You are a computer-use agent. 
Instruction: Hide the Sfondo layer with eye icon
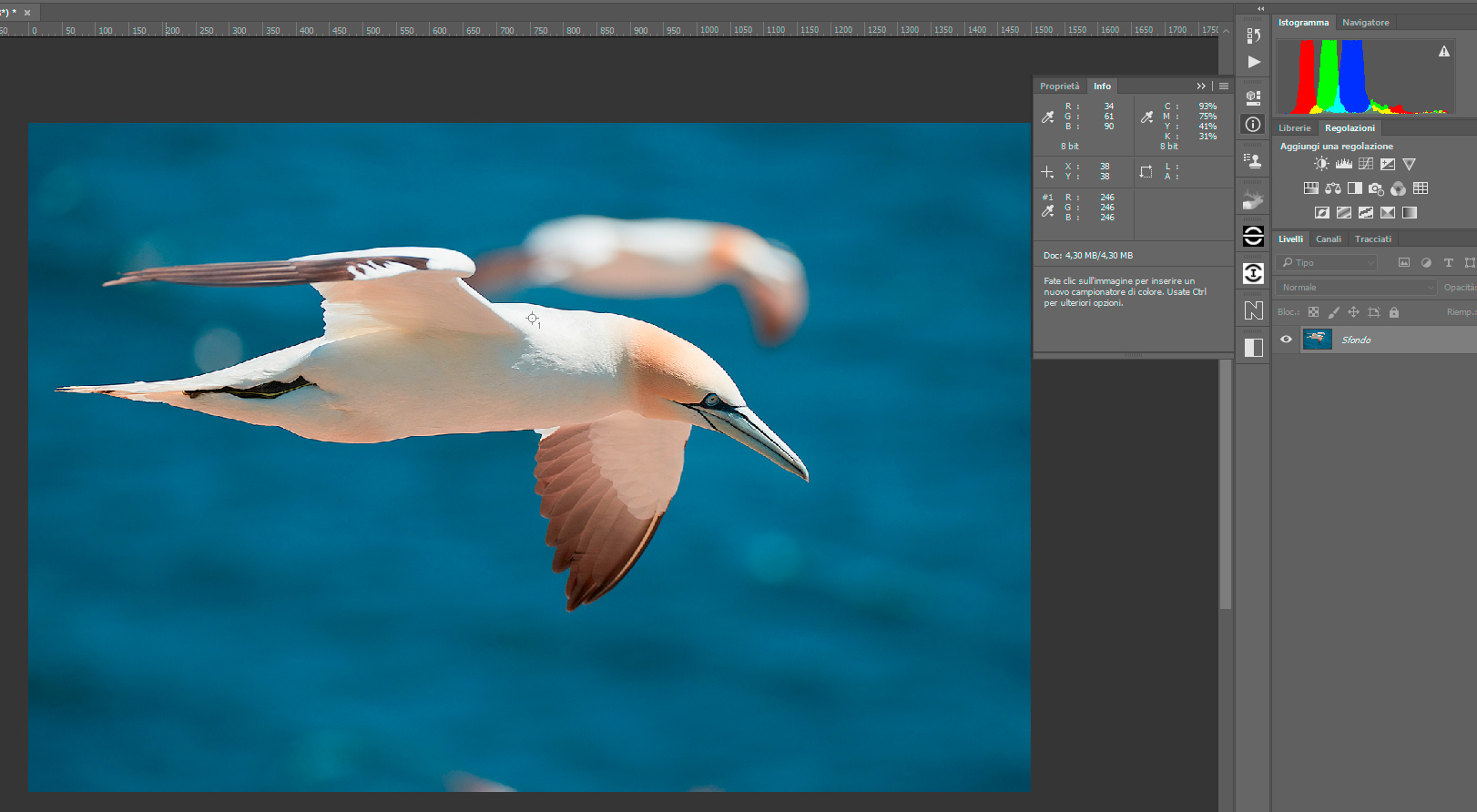tap(1287, 340)
